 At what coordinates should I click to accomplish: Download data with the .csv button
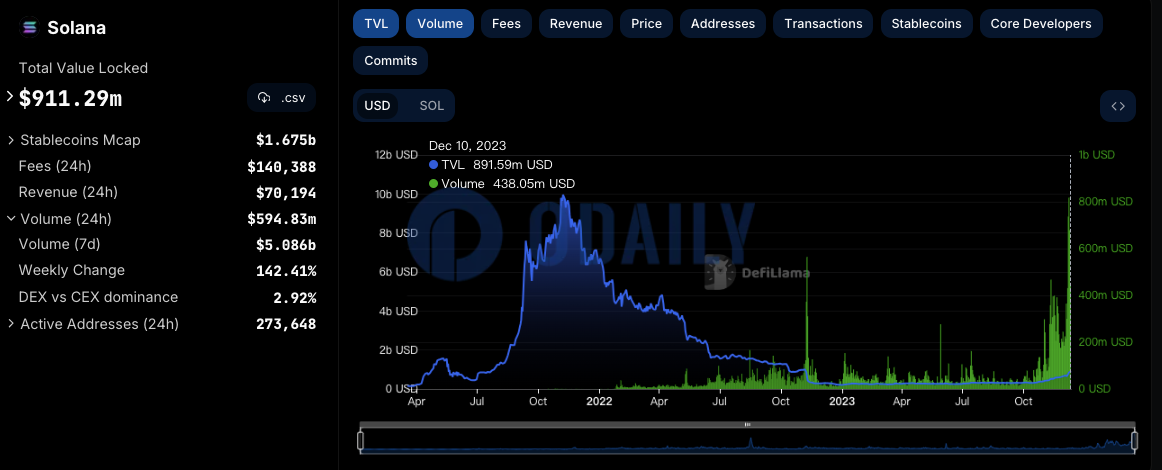tap(282, 98)
